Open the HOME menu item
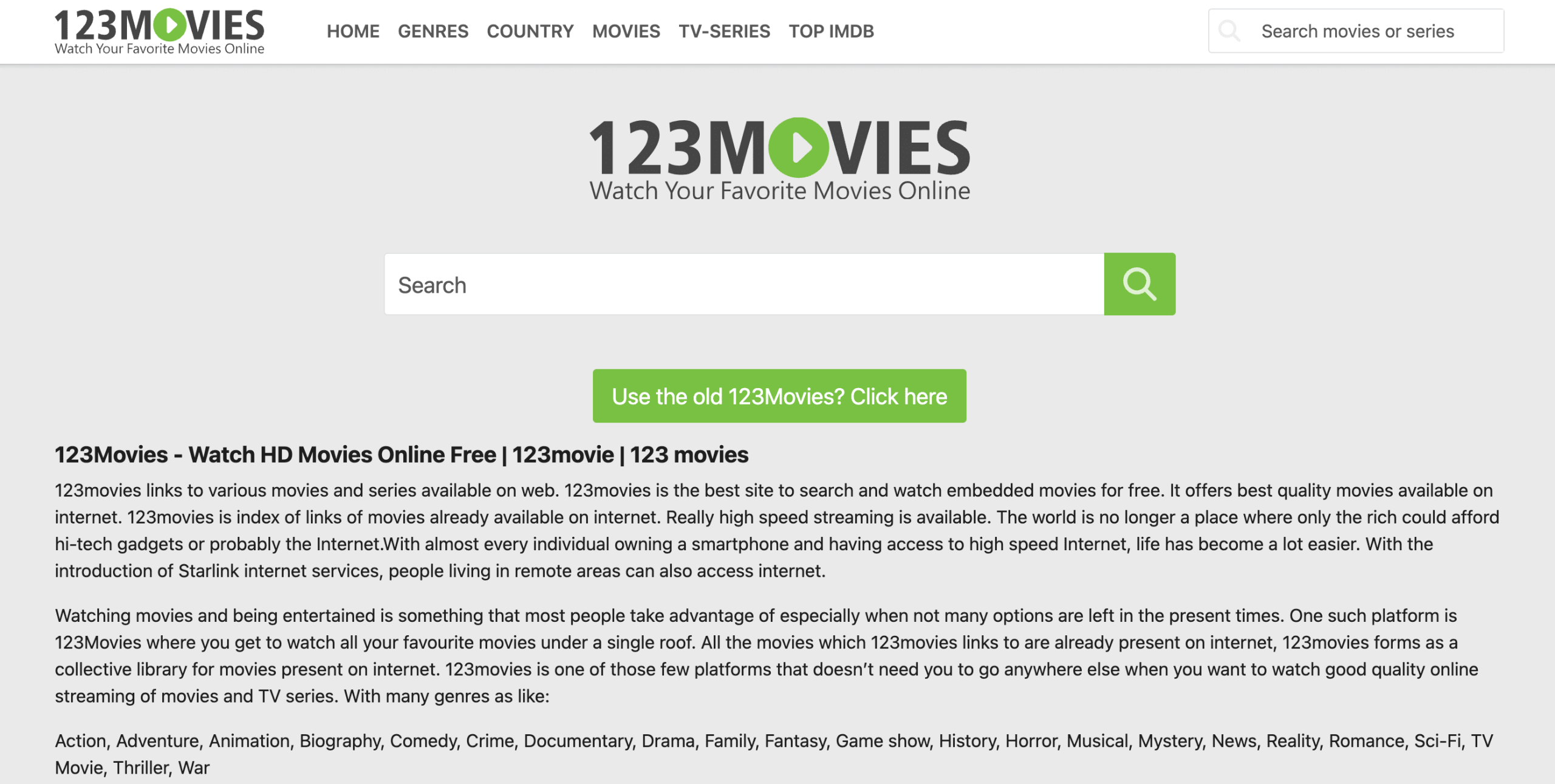This screenshot has width=1555, height=784. [353, 31]
